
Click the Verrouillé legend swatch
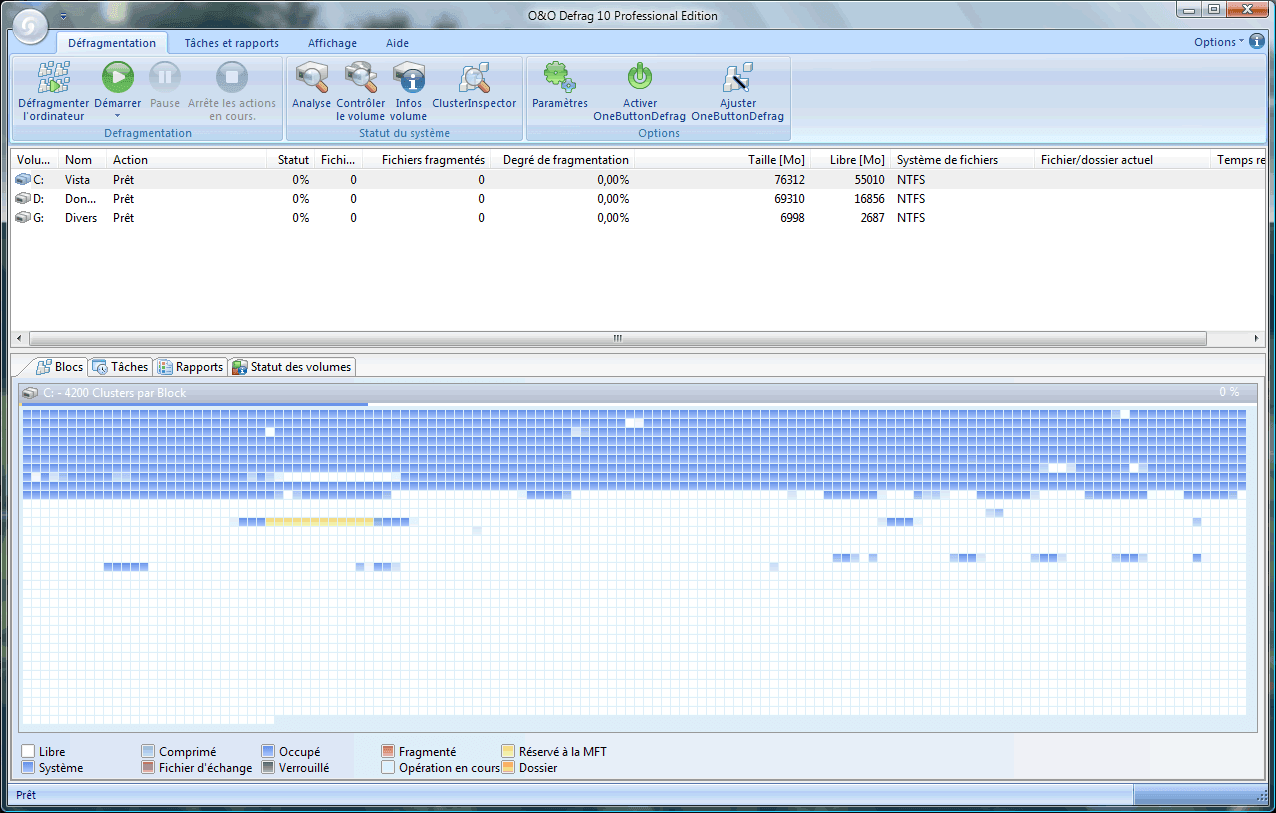pyautogui.click(x=268, y=768)
